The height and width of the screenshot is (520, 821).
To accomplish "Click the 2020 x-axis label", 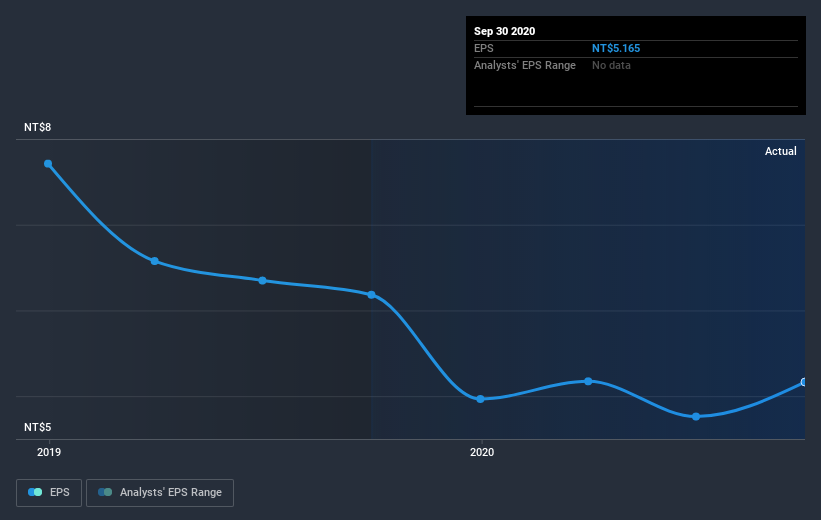I will coord(482,452).
